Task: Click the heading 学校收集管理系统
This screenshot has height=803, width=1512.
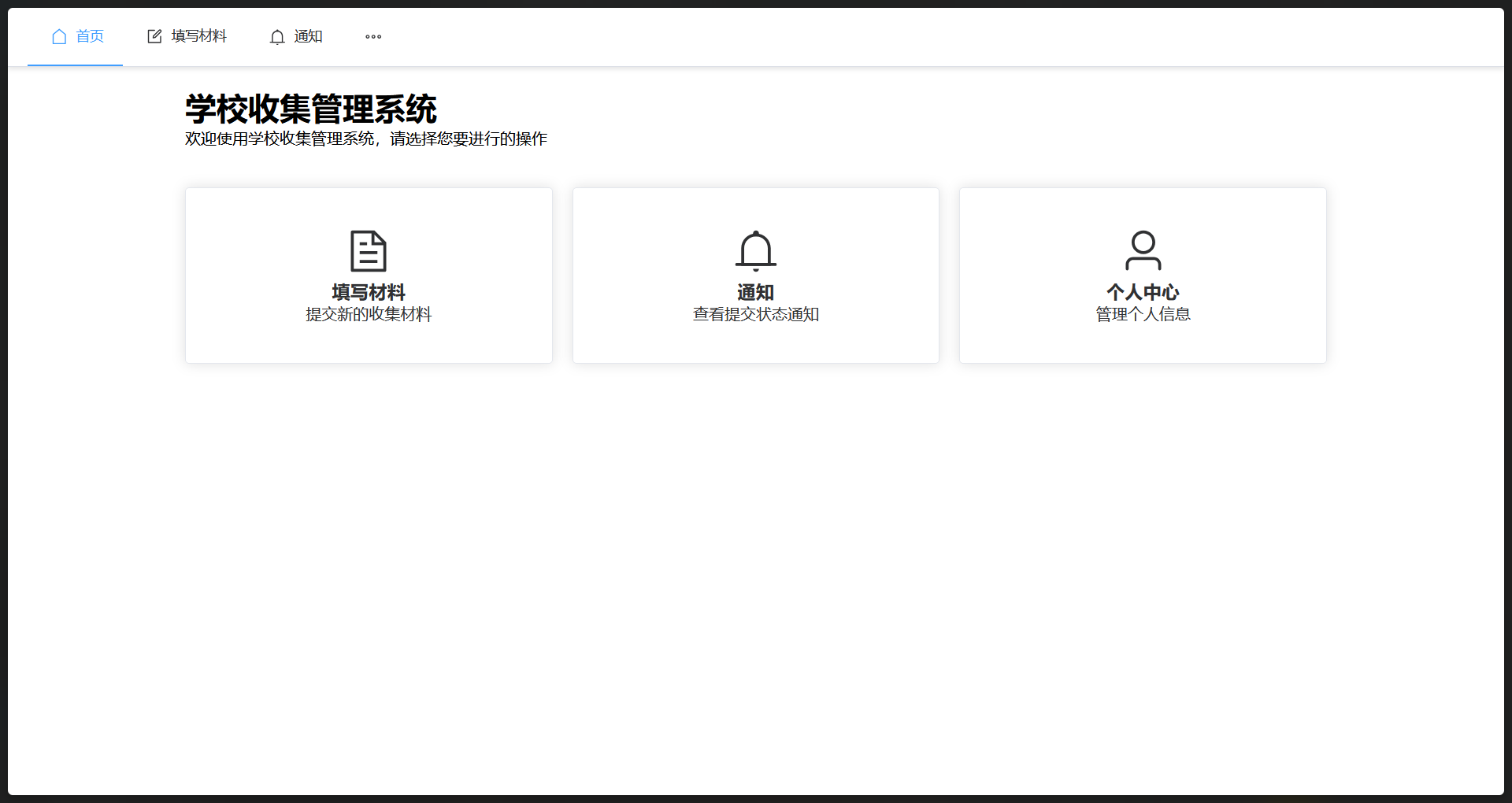Action: tap(311, 109)
